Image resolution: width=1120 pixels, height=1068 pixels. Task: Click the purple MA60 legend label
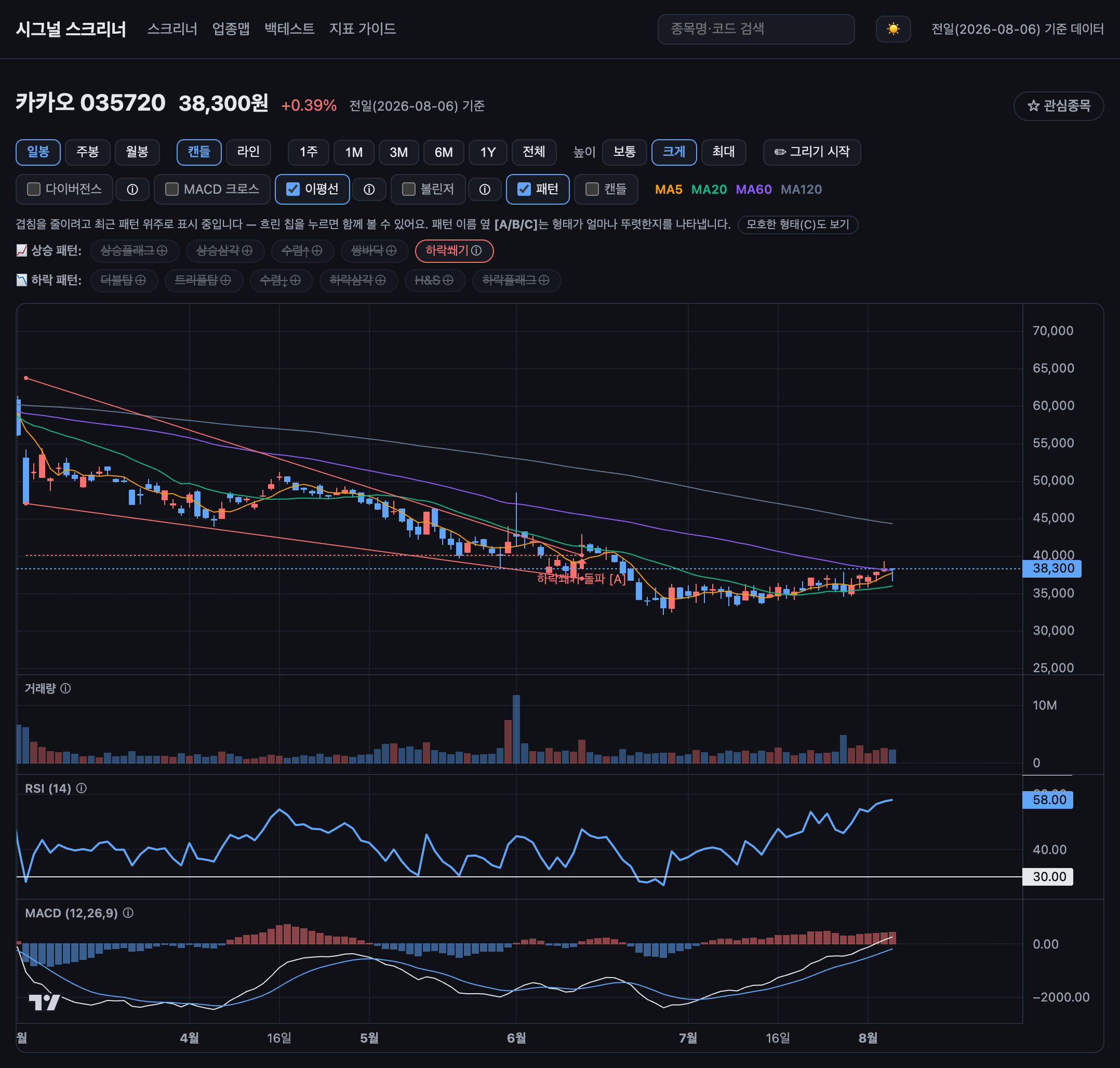click(x=754, y=190)
